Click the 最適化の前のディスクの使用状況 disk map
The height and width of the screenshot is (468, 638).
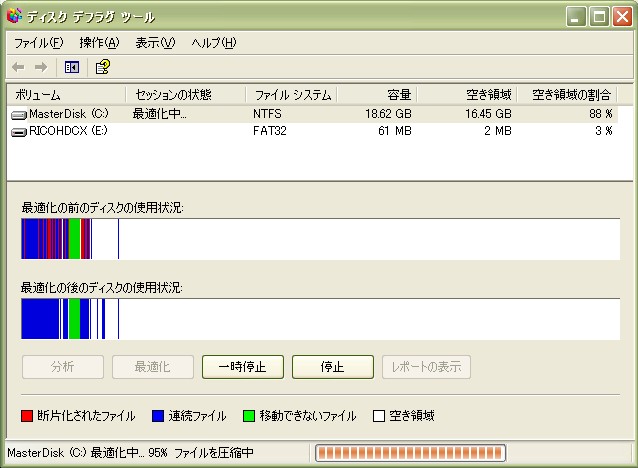coord(321,239)
